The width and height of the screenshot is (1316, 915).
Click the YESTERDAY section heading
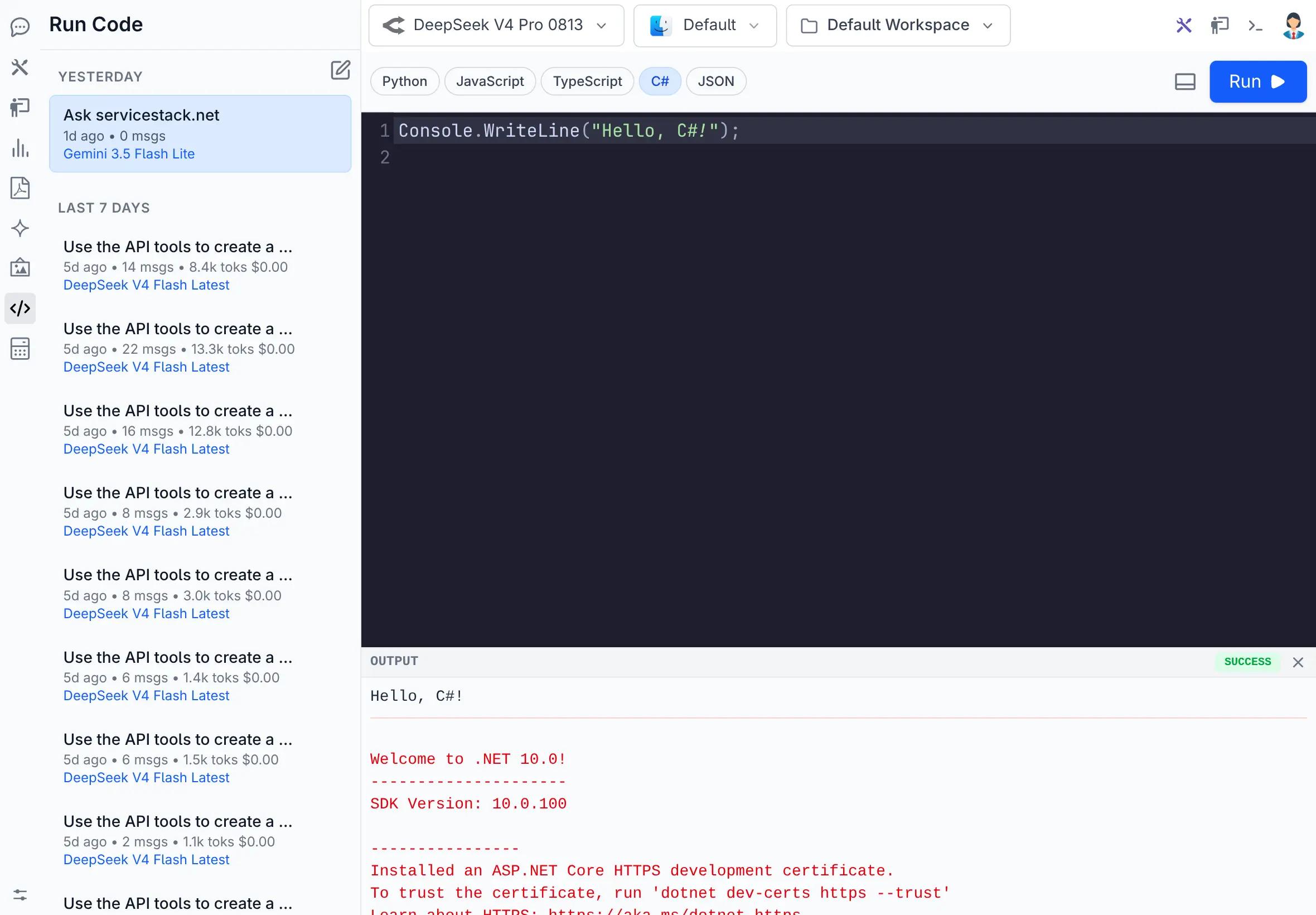(100, 77)
